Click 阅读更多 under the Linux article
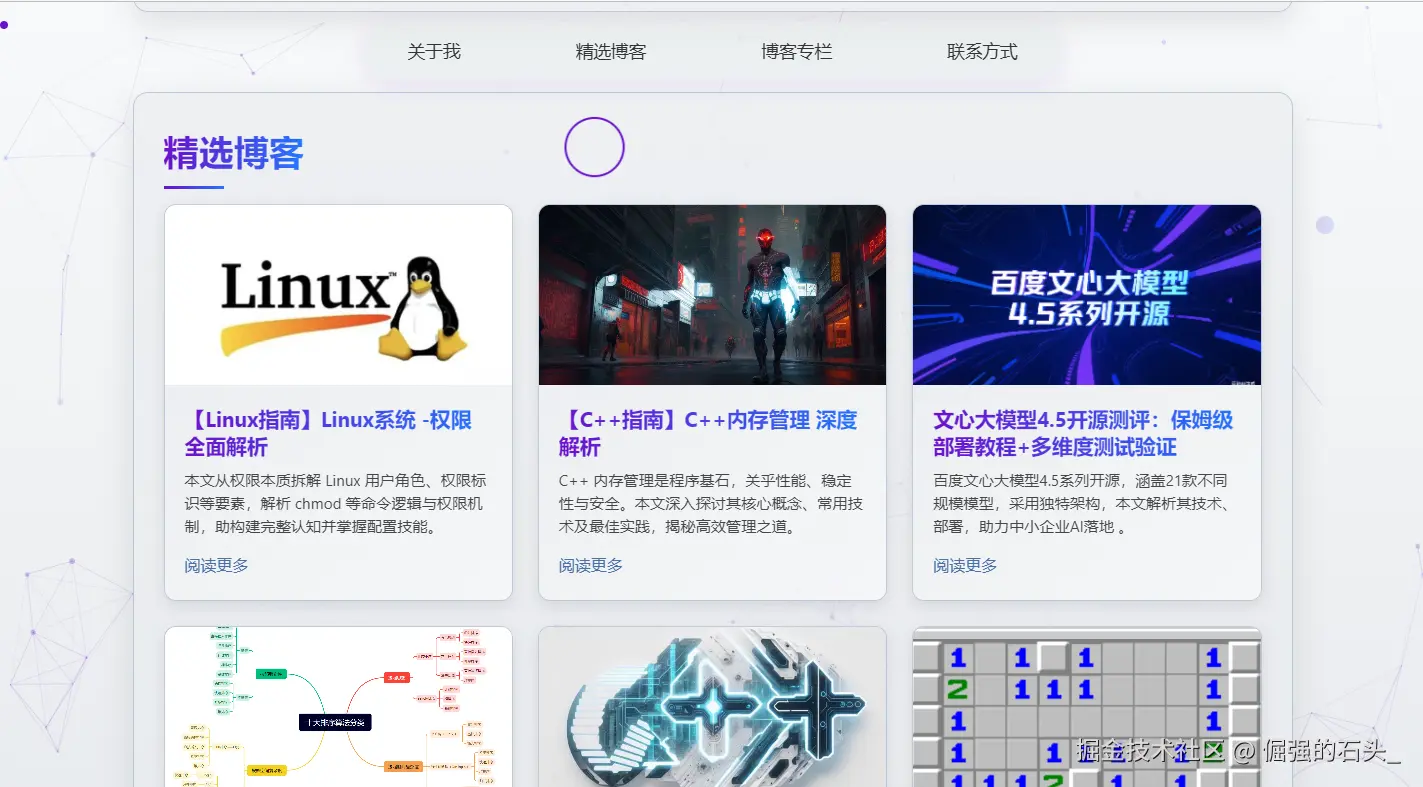1423x787 pixels. tap(215, 565)
